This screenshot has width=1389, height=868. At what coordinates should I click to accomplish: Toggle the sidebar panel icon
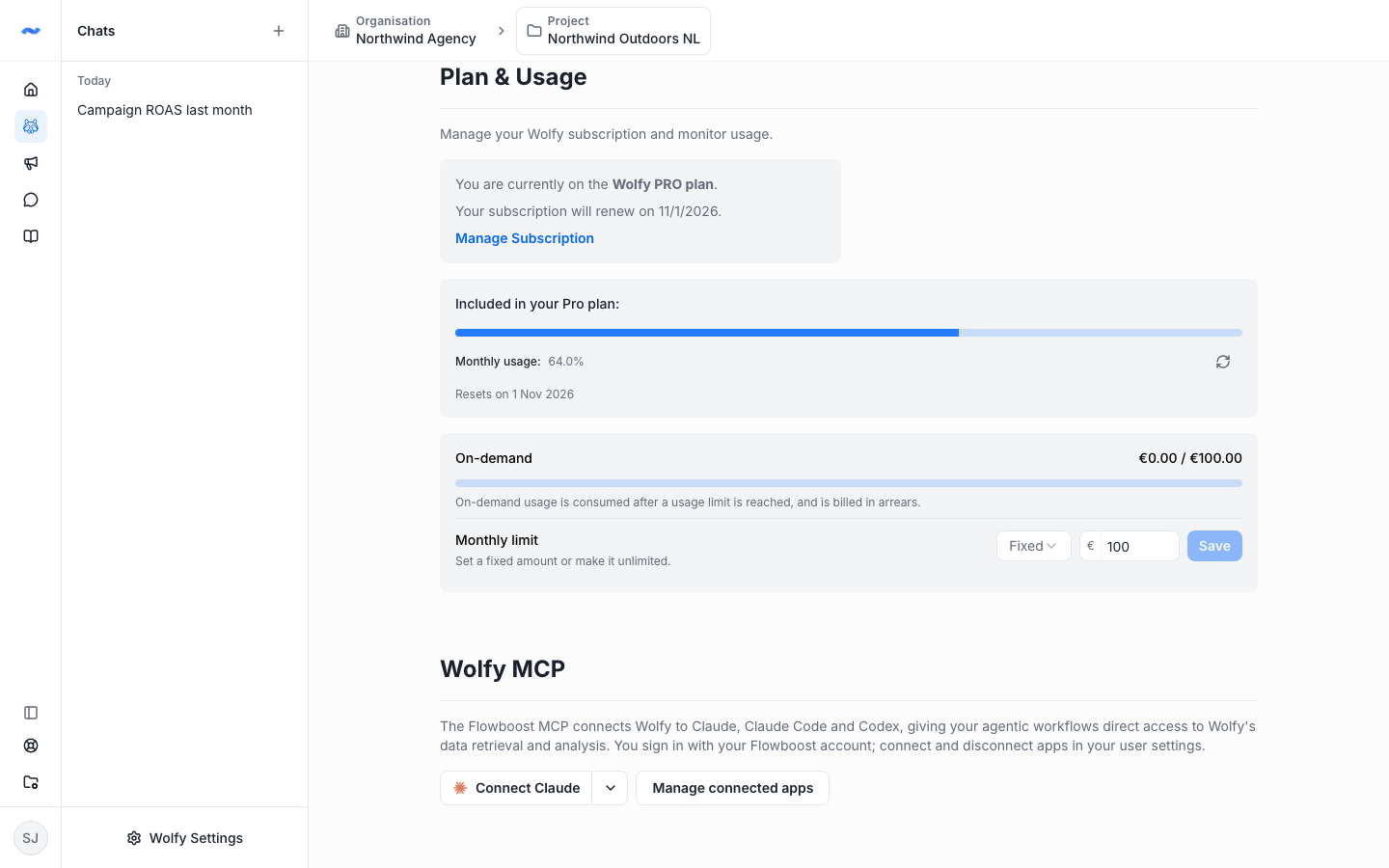31,713
